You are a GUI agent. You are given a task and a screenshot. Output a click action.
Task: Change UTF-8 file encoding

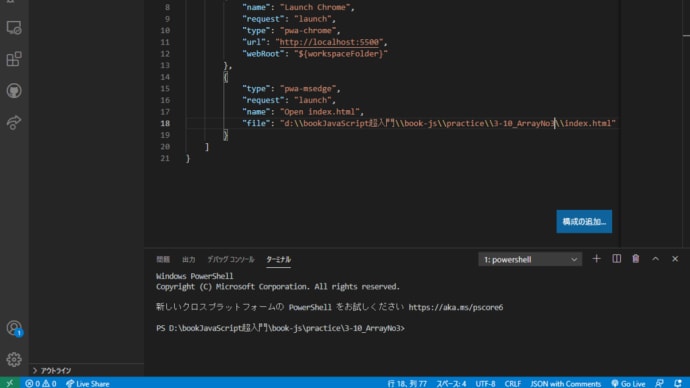pos(485,384)
